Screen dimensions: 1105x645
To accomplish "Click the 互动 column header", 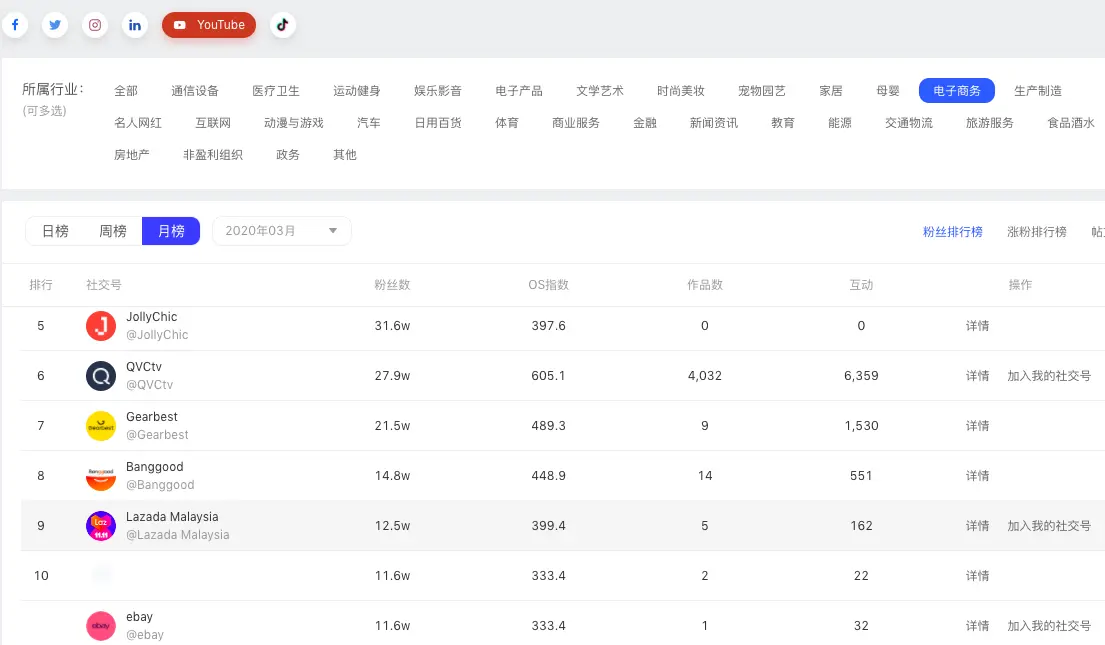I will click(862, 285).
